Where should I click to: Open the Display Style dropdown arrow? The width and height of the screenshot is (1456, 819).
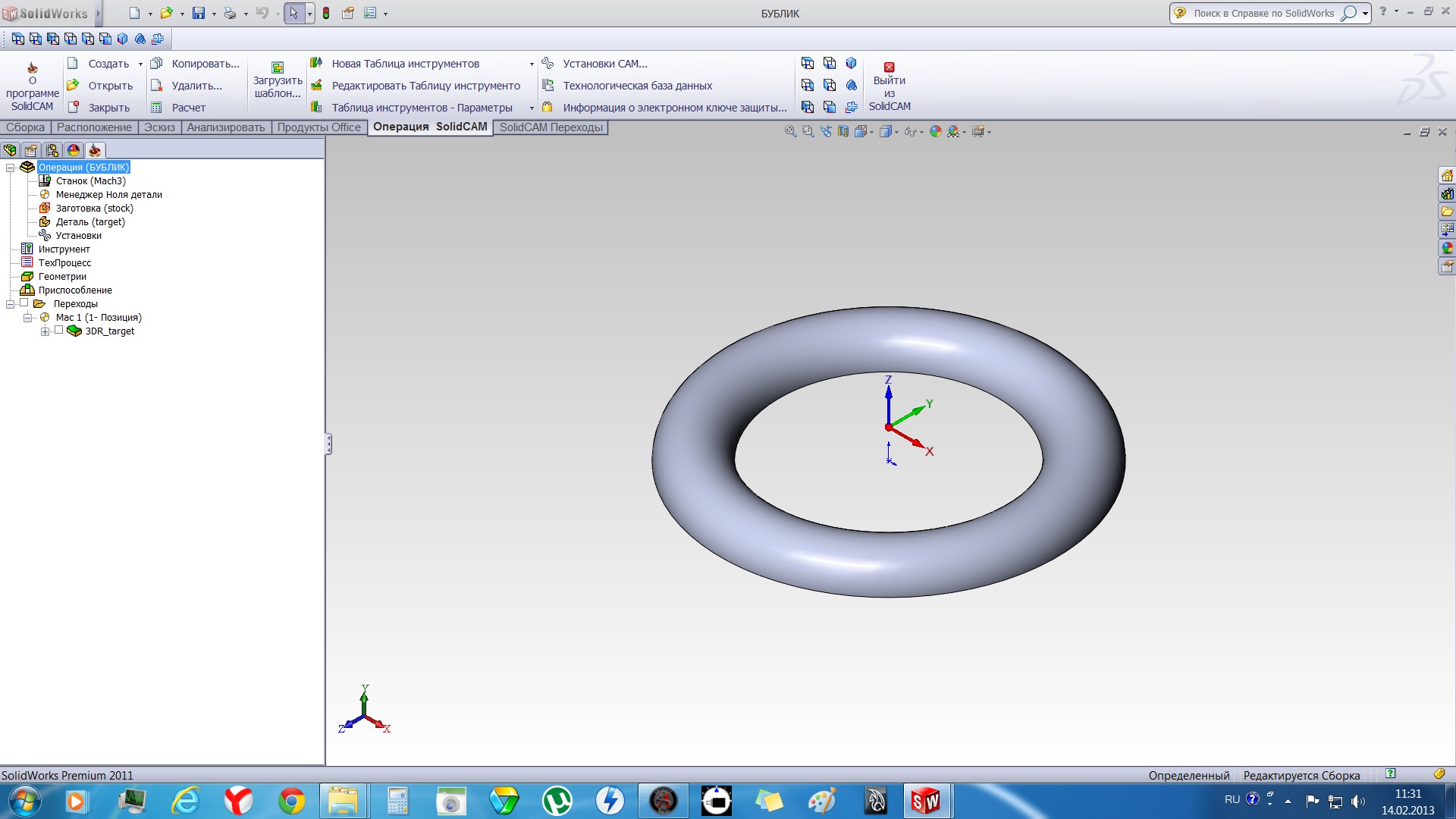pos(896,133)
